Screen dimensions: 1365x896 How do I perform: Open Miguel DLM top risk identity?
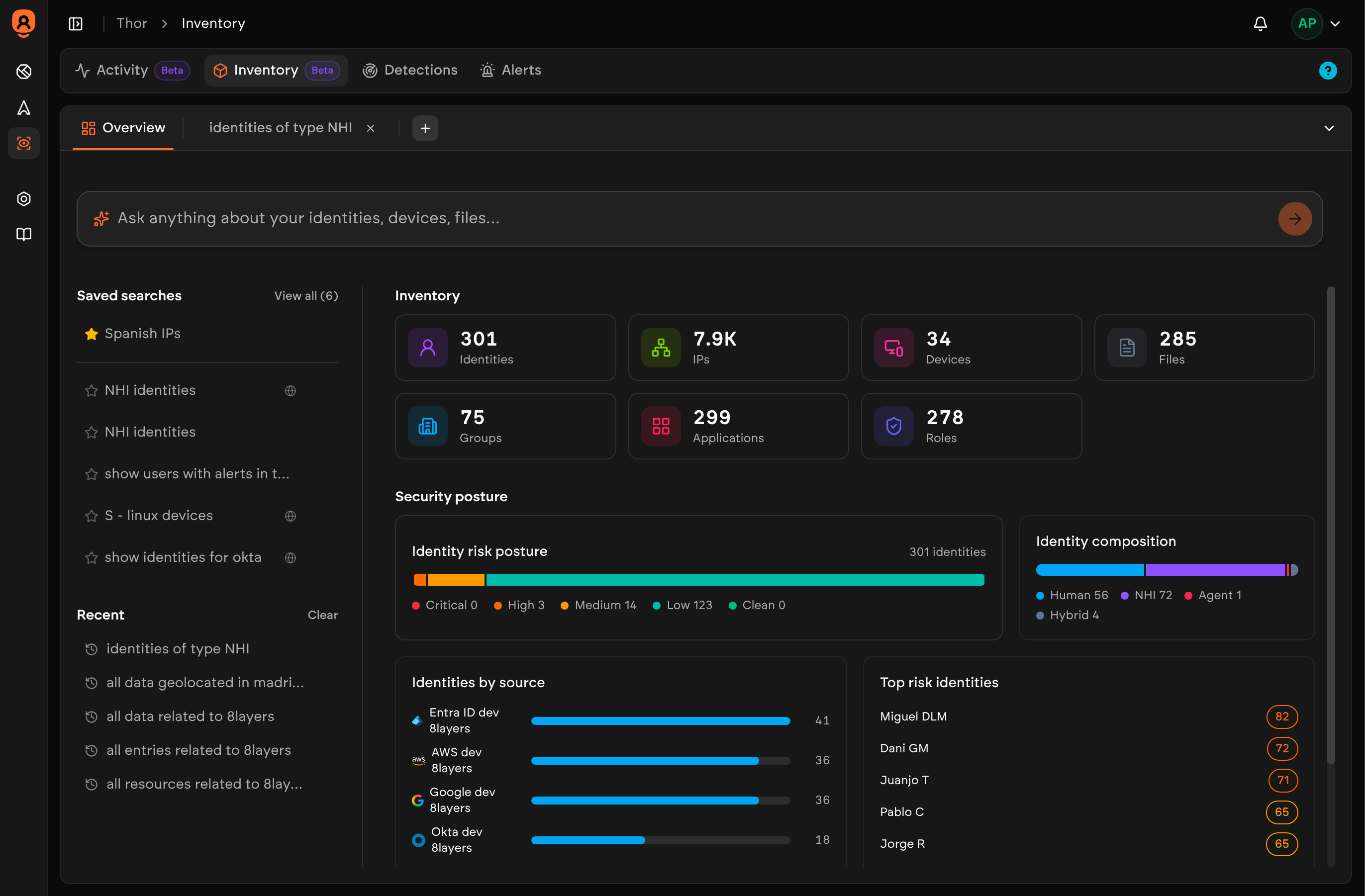913,717
